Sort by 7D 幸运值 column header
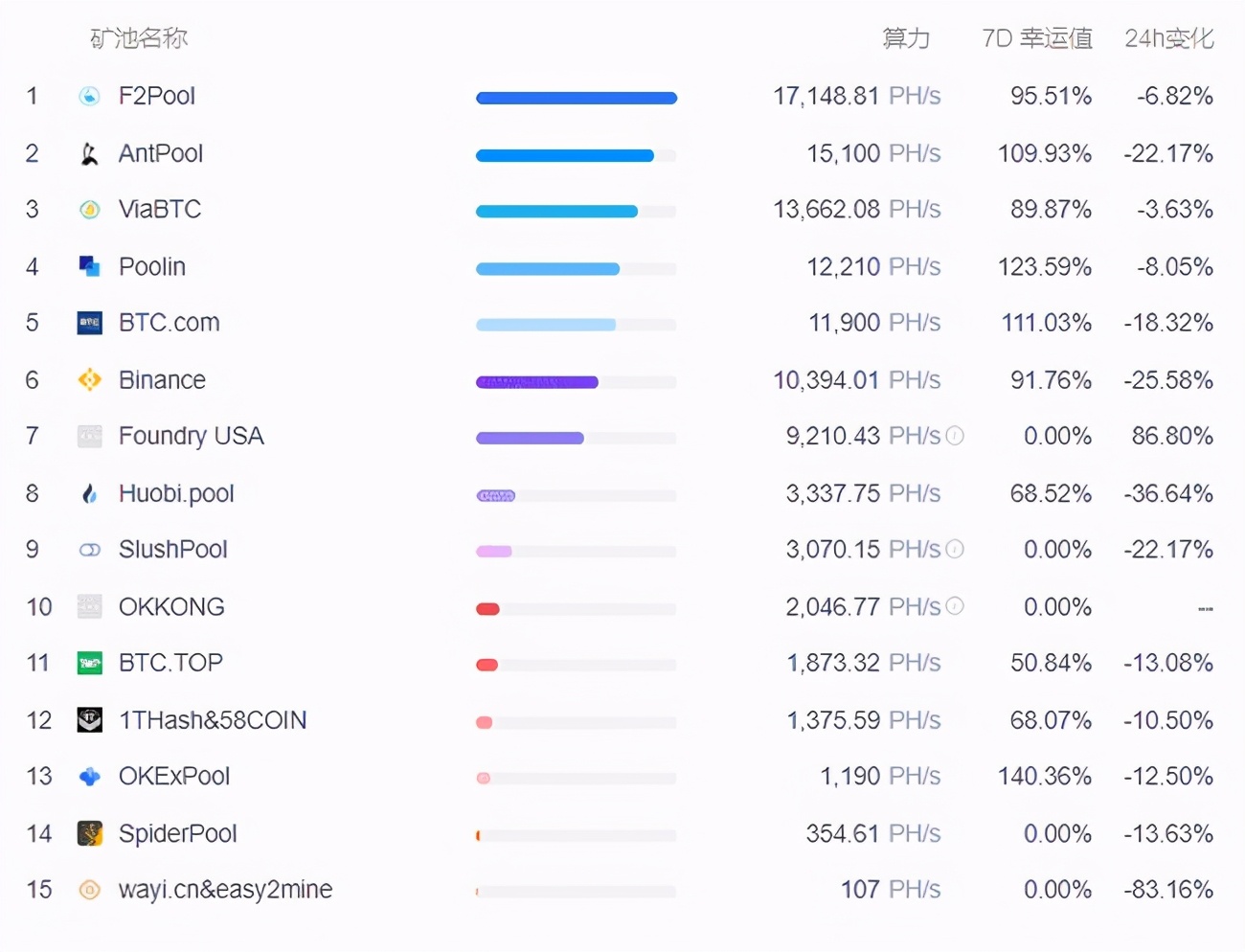This screenshot has width=1245, height=952. tap(1037, 38)
